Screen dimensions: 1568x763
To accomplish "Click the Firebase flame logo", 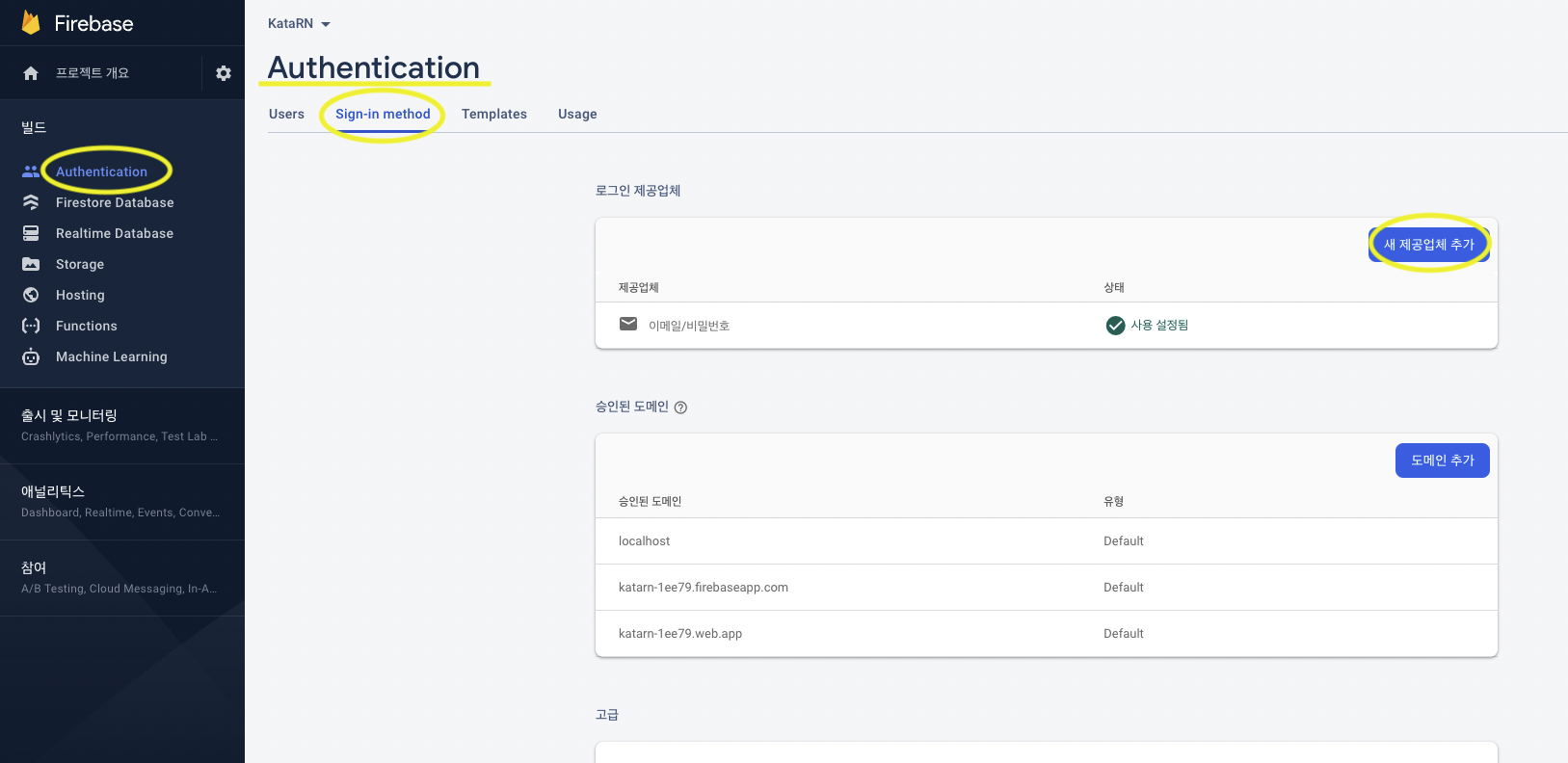I will point(31,23).
